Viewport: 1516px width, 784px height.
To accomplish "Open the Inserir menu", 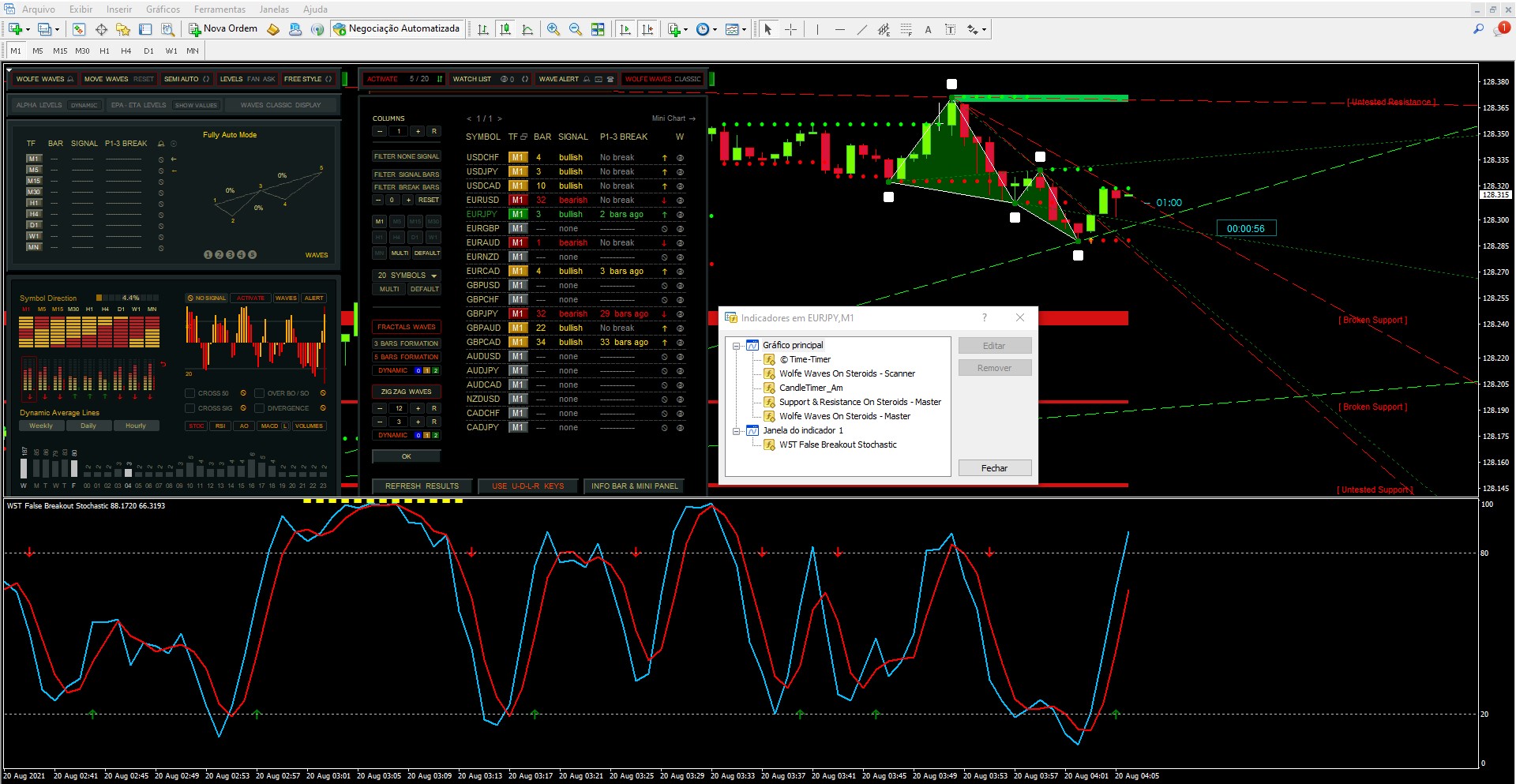I will tap(119, 9).
